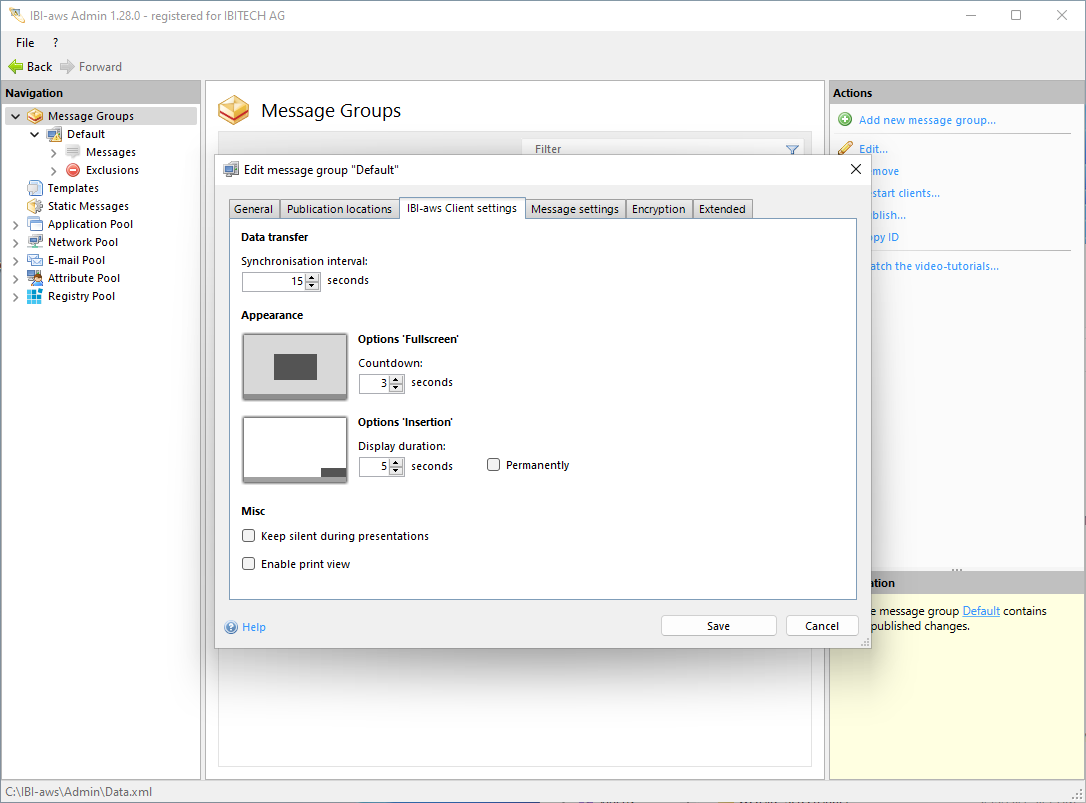Enable the Permanently checkbox

click(x=494, y=465)
